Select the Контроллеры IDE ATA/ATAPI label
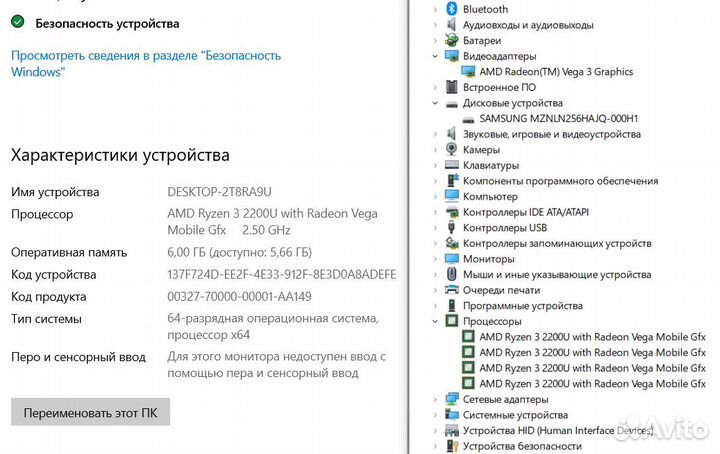 pyautogui.click(x=526, y=212)
